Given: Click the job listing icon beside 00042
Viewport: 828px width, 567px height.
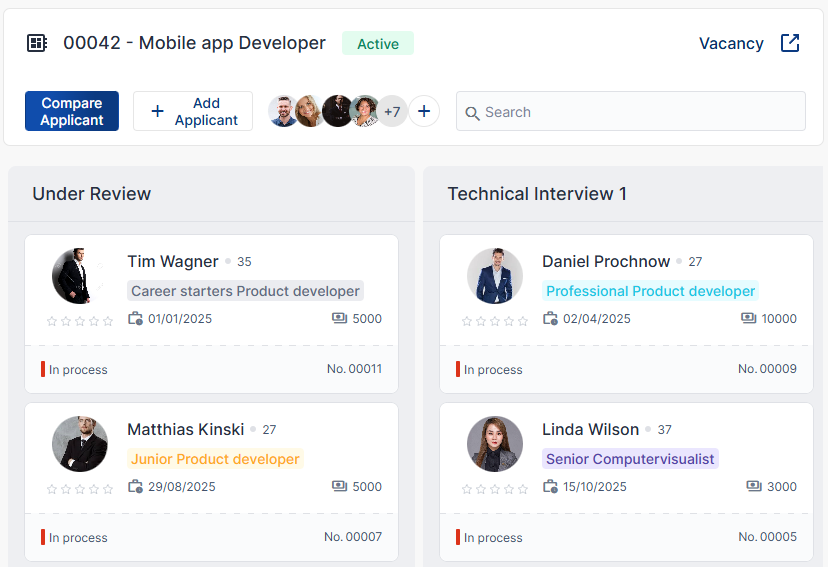Looking at the screenshot, I should point(37,43).
